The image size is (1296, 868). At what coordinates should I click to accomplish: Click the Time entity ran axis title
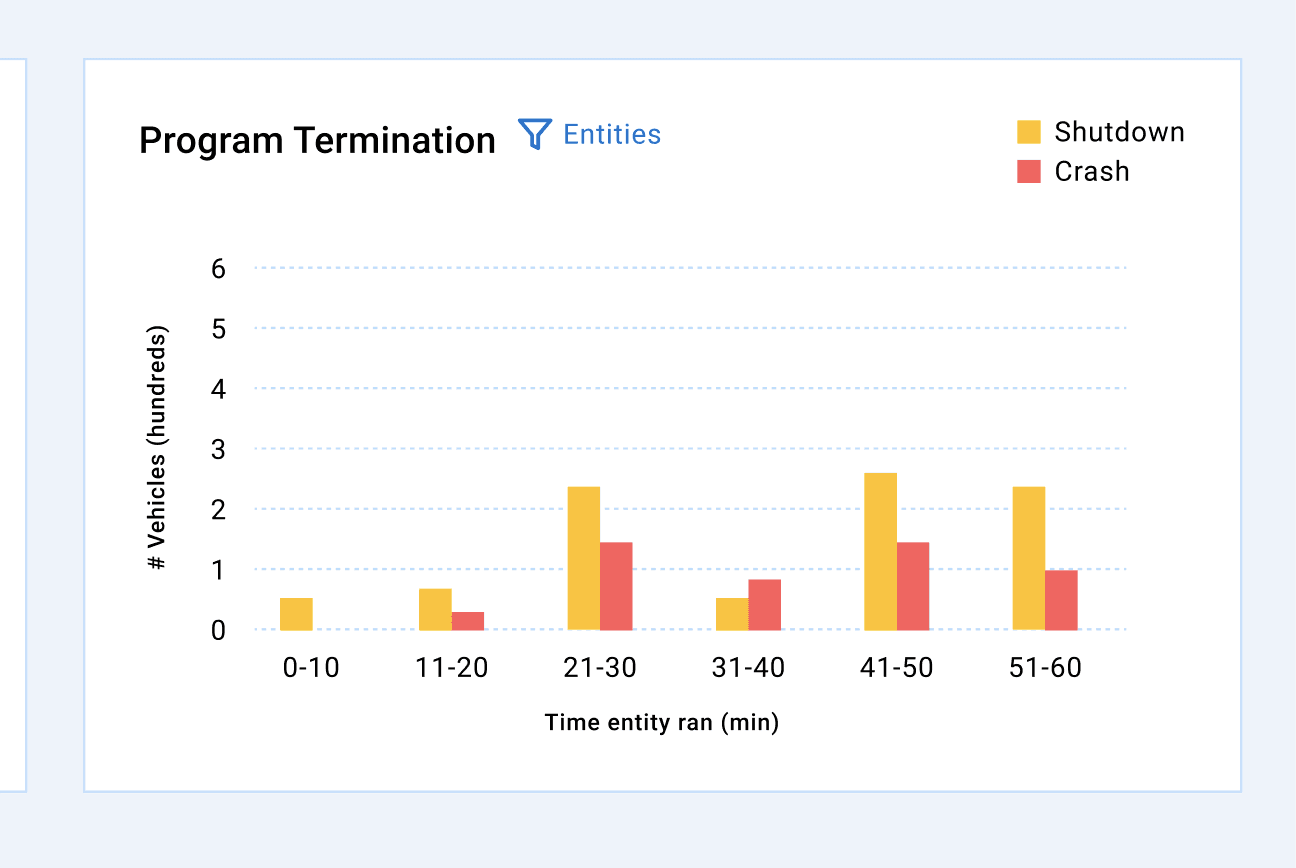click(662, 722)
